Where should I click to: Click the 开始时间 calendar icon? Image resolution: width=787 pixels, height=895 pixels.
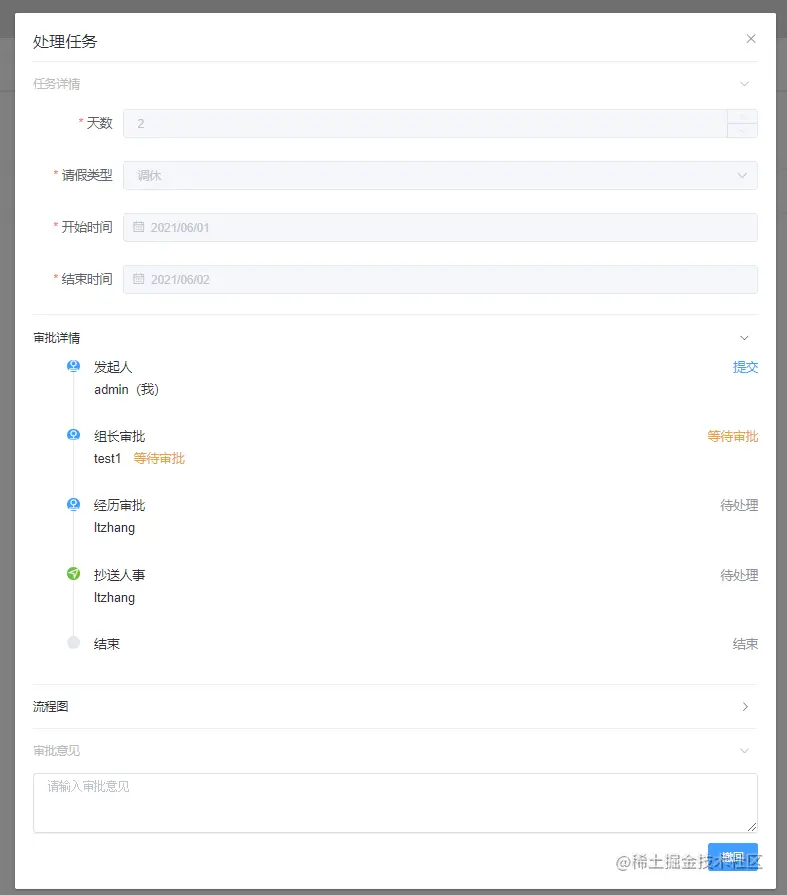(138, 227)
